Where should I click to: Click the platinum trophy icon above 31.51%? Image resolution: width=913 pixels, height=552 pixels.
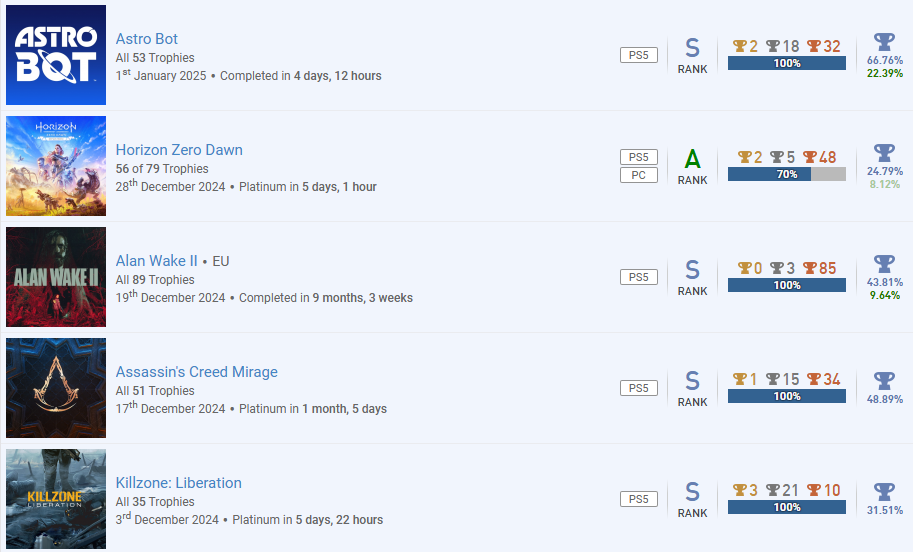tap(884, 492)
